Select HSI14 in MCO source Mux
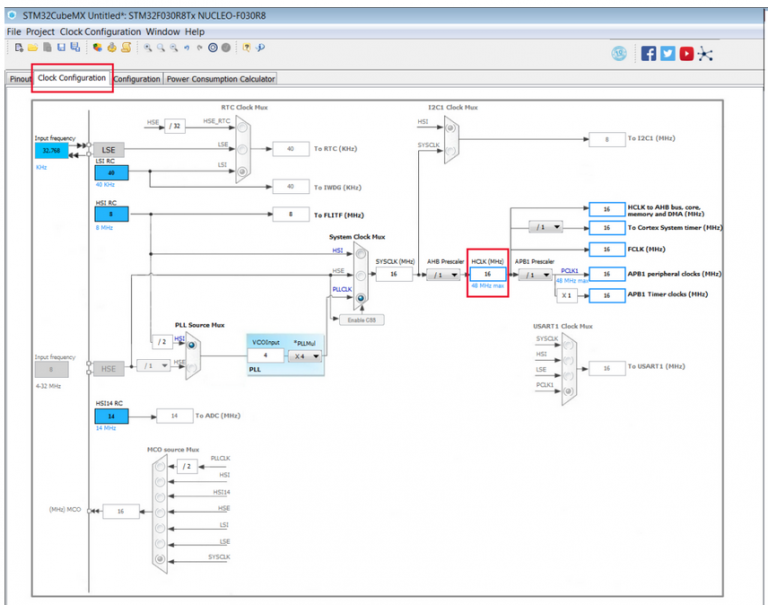 [x=160, y=497]
